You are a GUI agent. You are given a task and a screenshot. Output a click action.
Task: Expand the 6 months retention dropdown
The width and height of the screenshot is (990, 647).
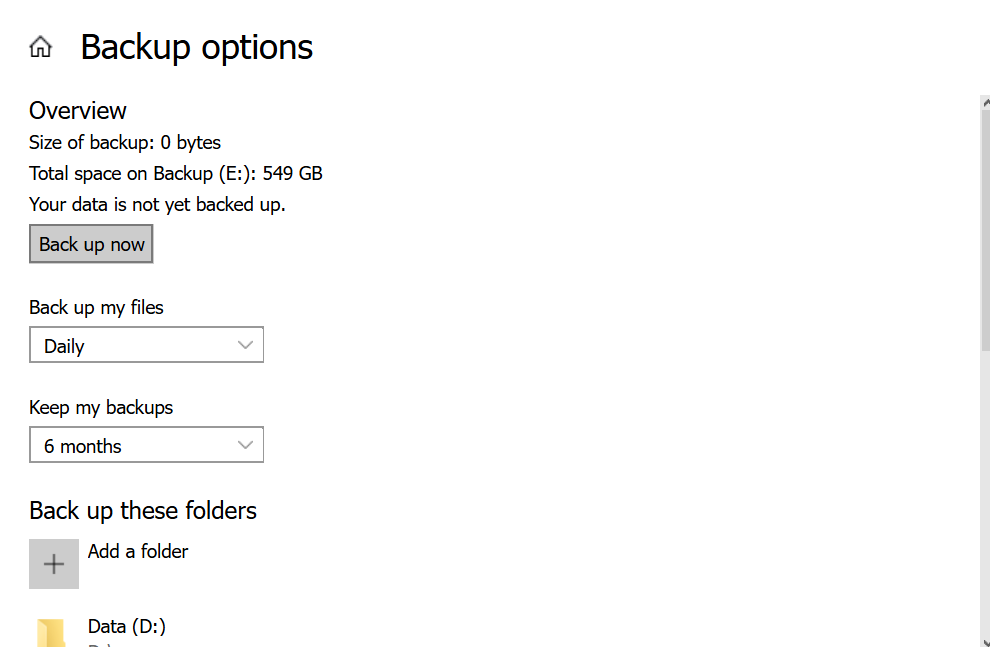pos(146,445)
